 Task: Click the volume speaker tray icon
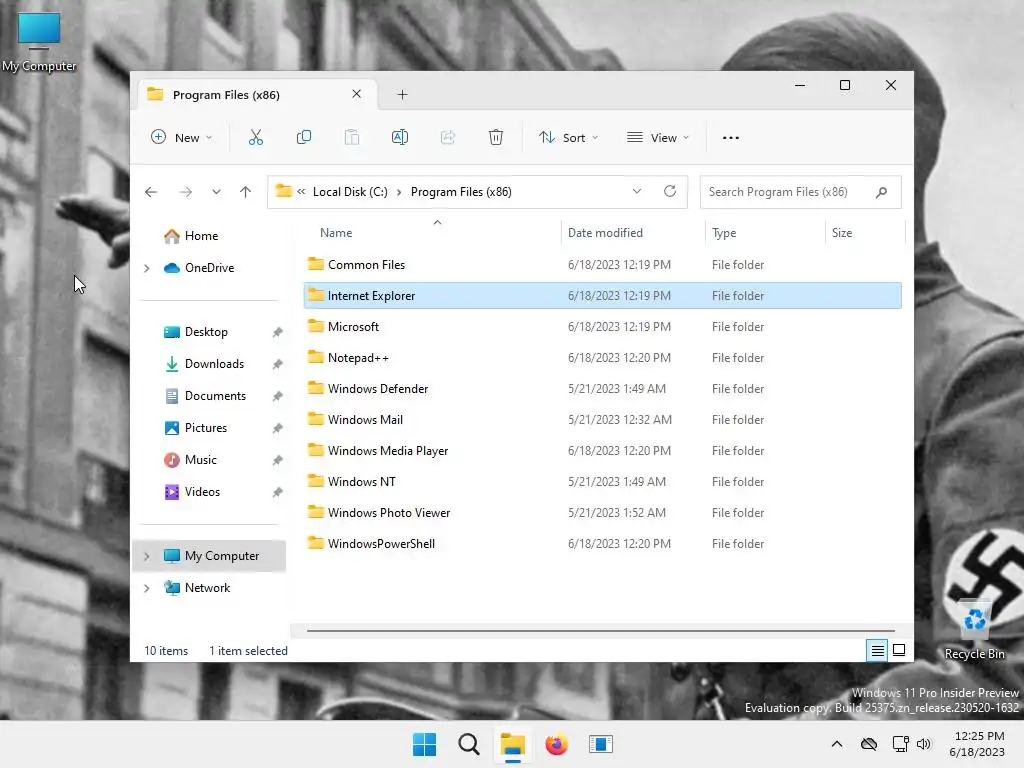coord(923,744)
